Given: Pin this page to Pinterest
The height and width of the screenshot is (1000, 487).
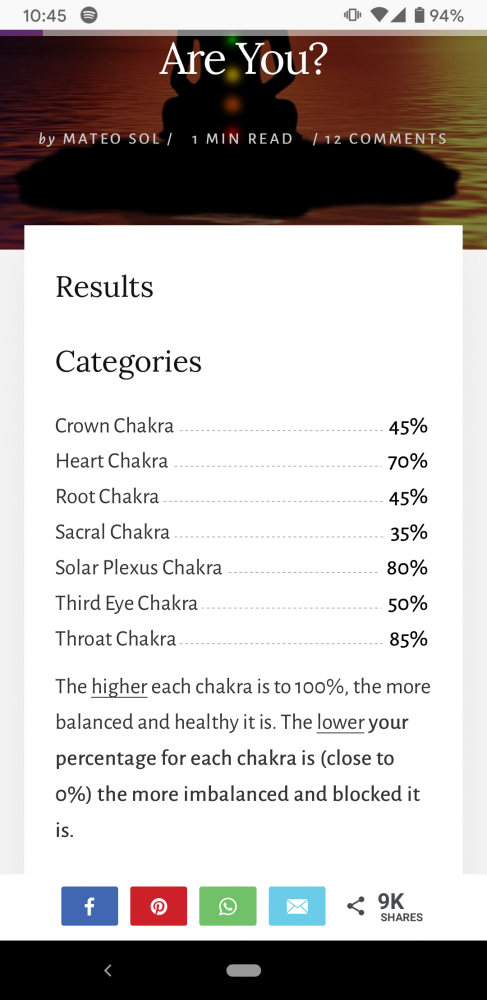Looking at the screenshot, I should pyautogui.click(x=159, y=906).
